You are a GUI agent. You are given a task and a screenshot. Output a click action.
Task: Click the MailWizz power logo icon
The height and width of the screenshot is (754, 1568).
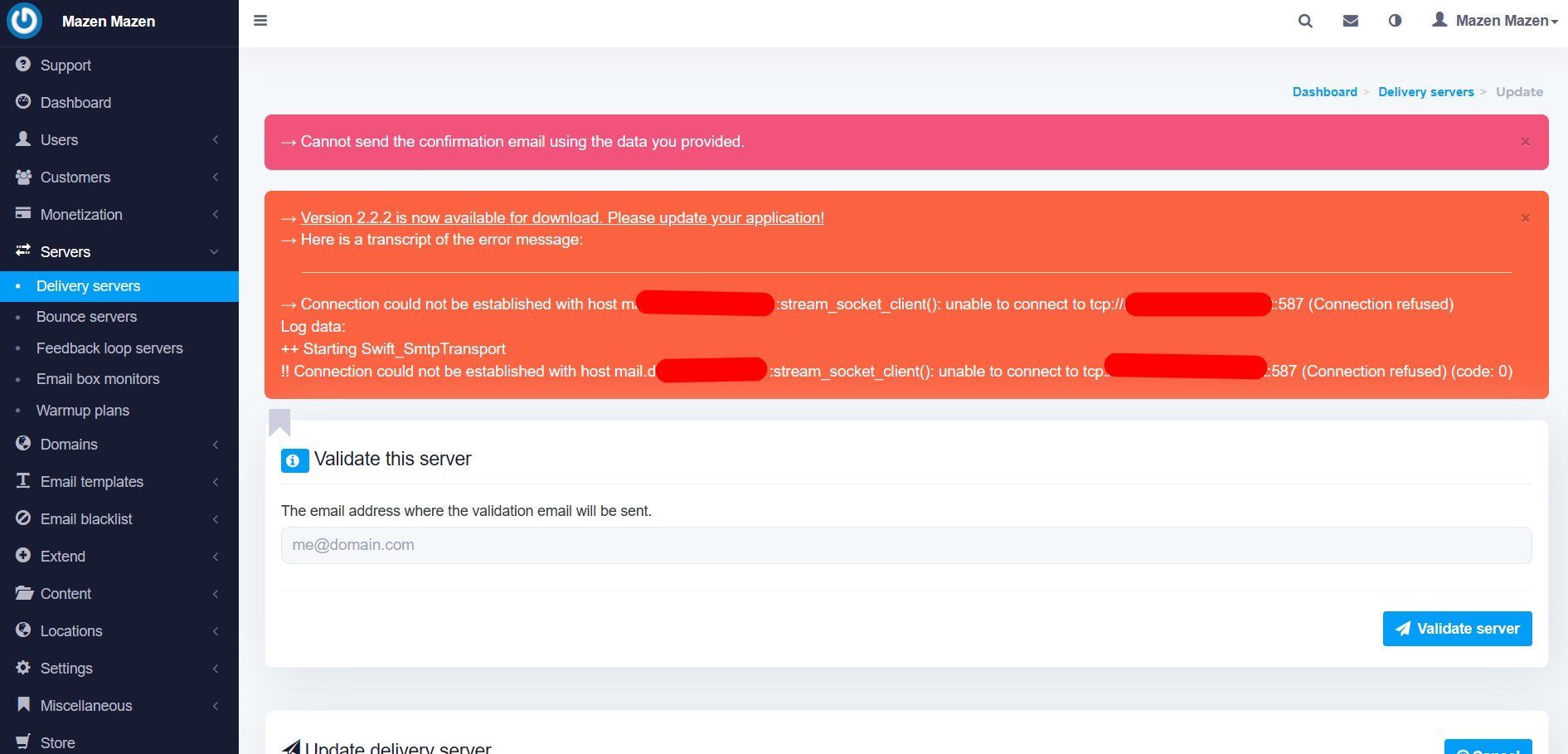pos(25,21)
